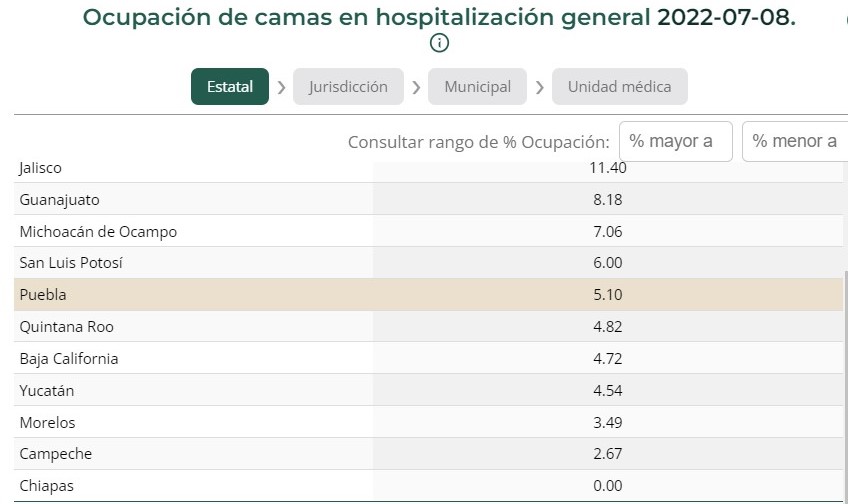Go to the Unidad médica tab
Screen dimensions: 848x504
point(619,87)
